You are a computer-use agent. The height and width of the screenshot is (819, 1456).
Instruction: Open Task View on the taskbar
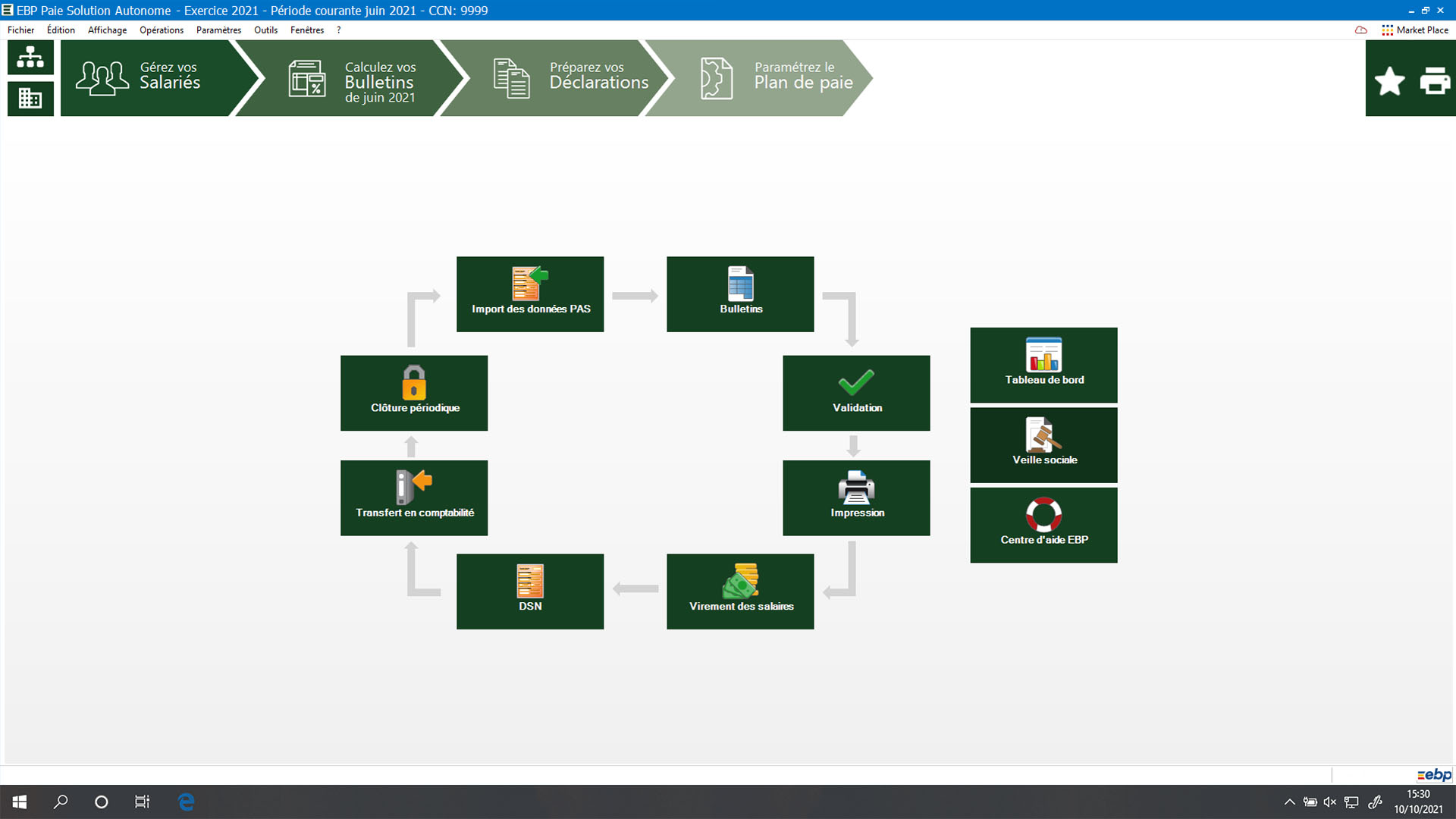click(x=142, y=802)
